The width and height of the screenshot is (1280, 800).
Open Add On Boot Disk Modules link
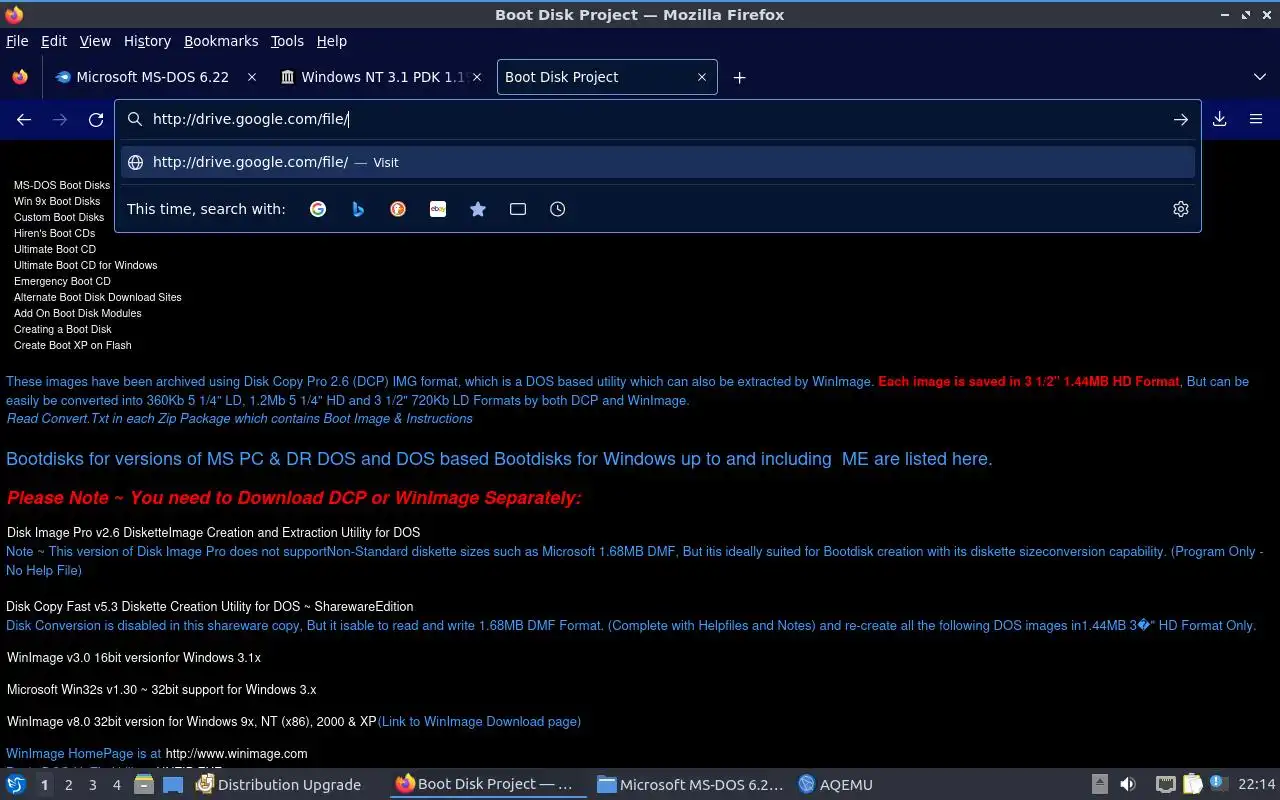pyautogui.click(x=77, y=313)
